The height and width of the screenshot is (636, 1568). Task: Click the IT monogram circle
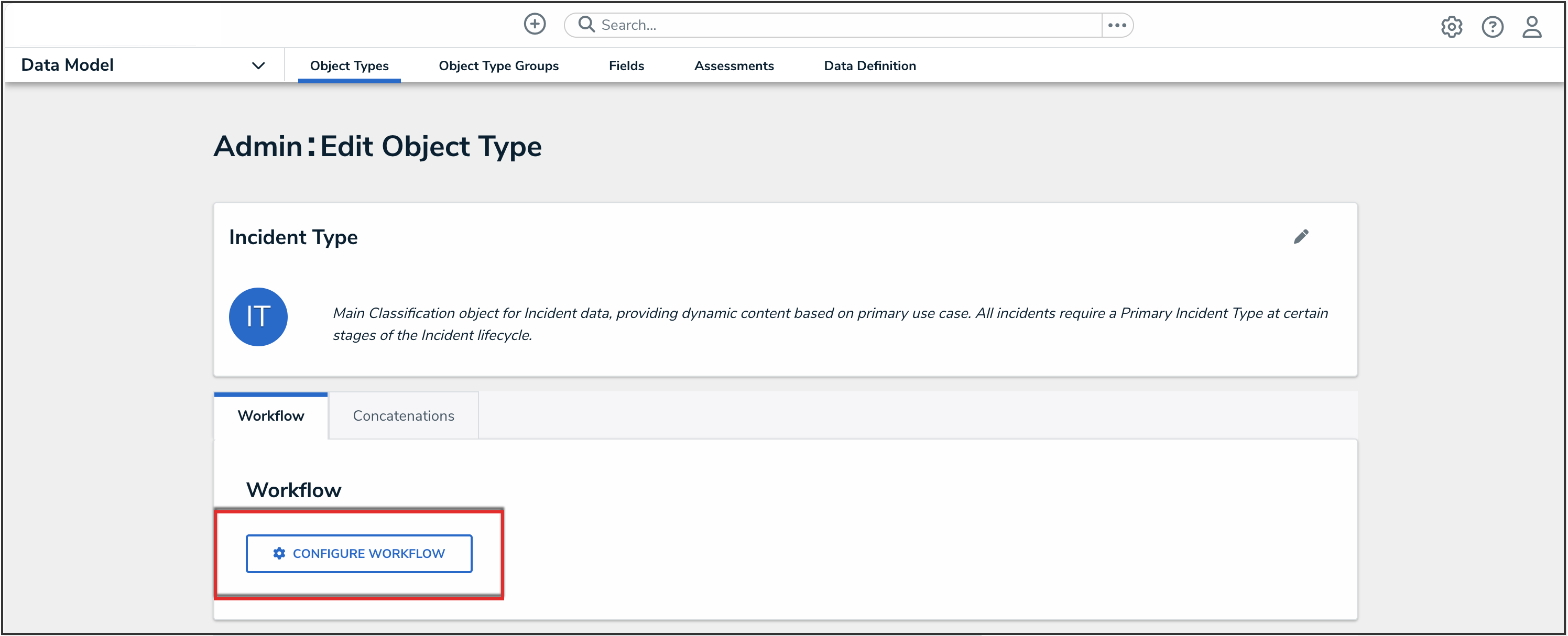pos(258,316)
